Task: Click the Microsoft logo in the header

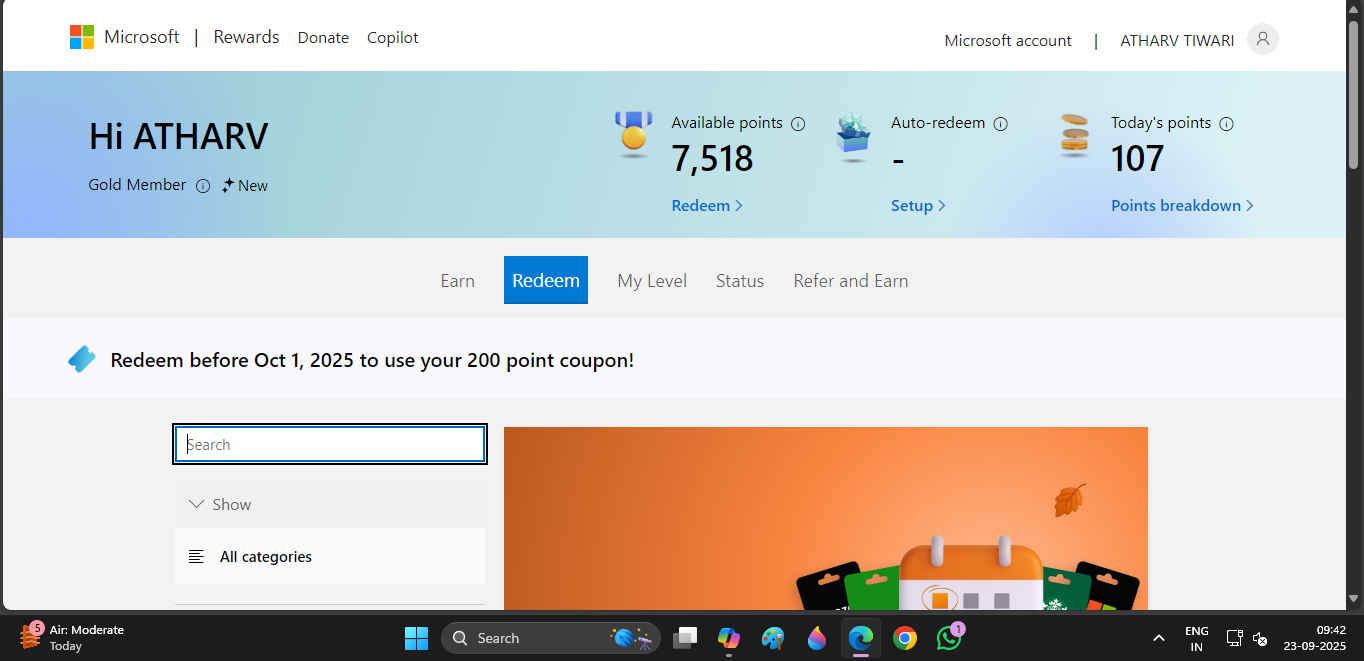Action: (124, 37)
